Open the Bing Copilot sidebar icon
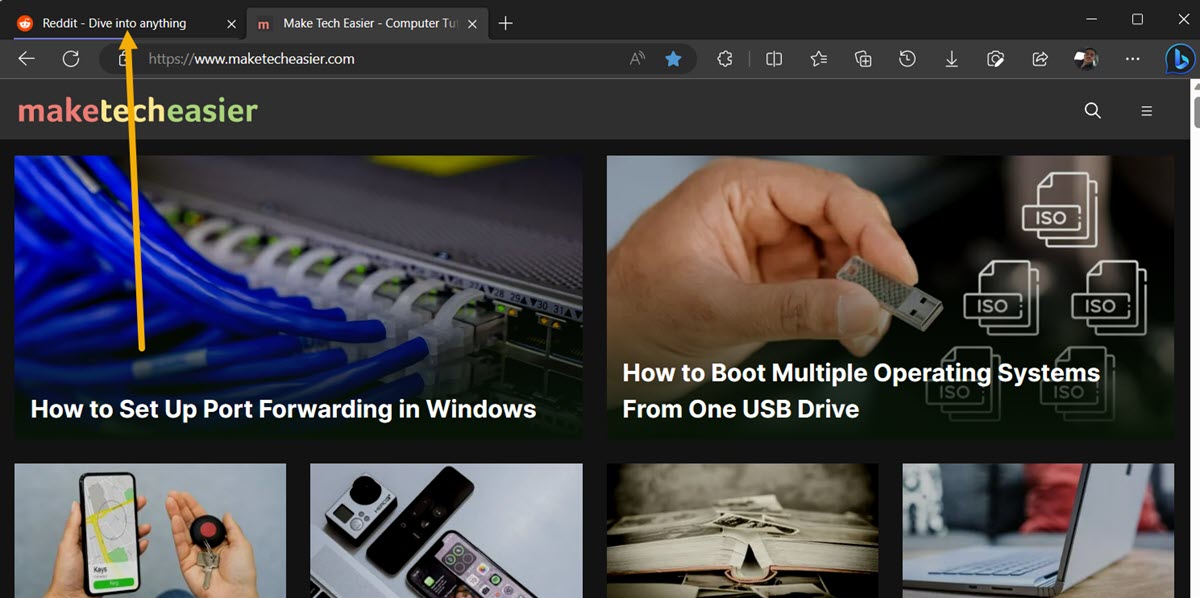1200x598 pixels. 1180,59
